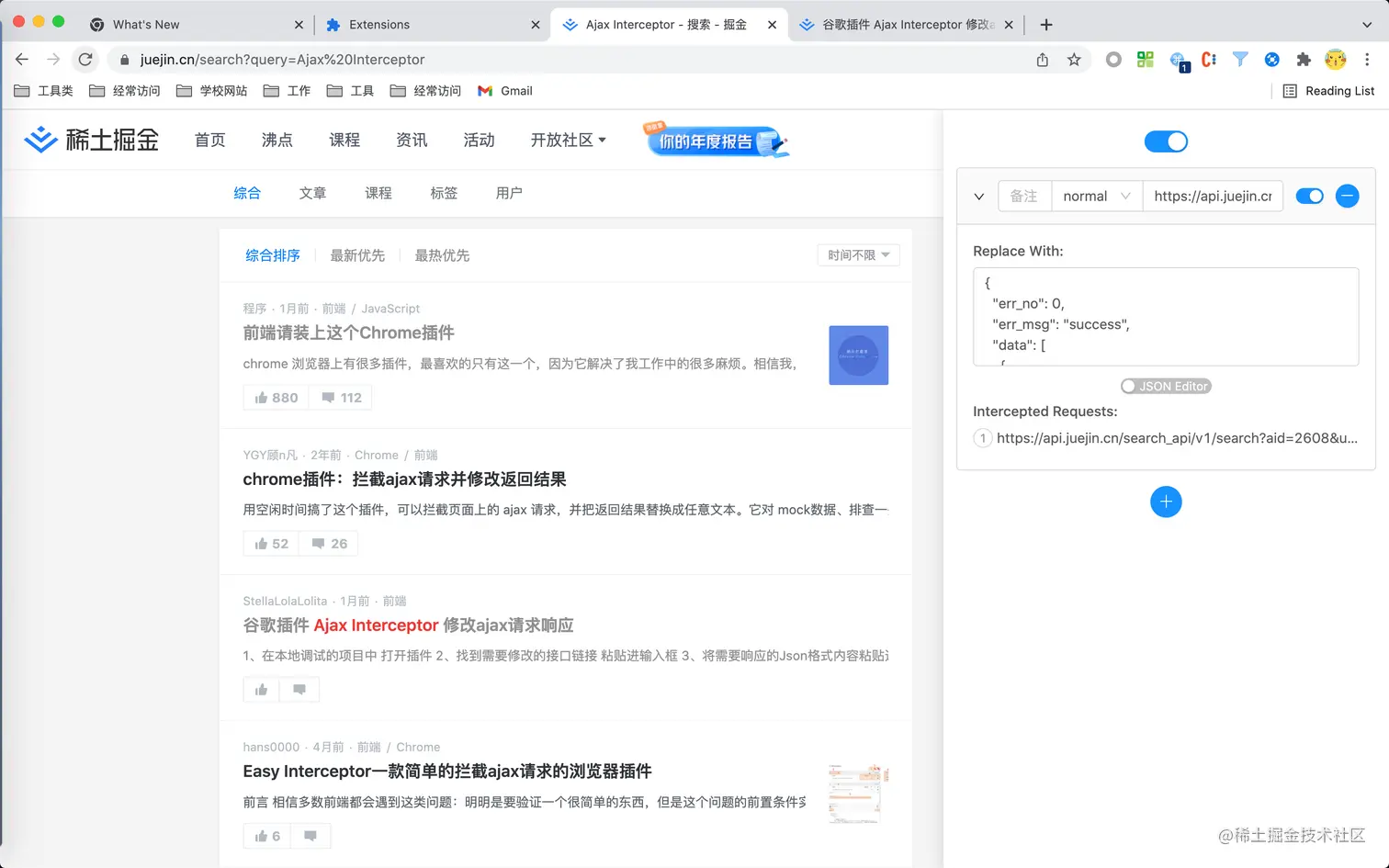Open the 学校网站 bookmarks folder

point(211,91)
